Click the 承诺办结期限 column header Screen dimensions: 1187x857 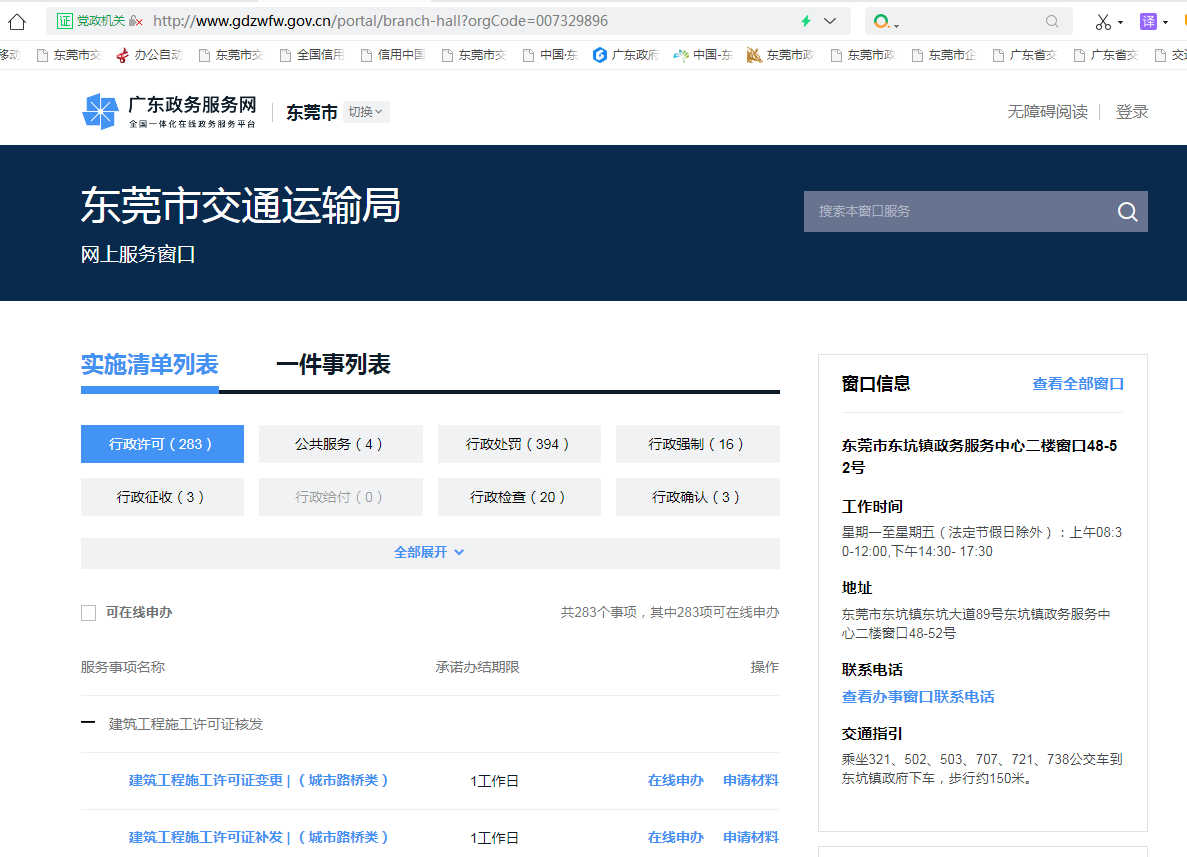click(478, 667)
